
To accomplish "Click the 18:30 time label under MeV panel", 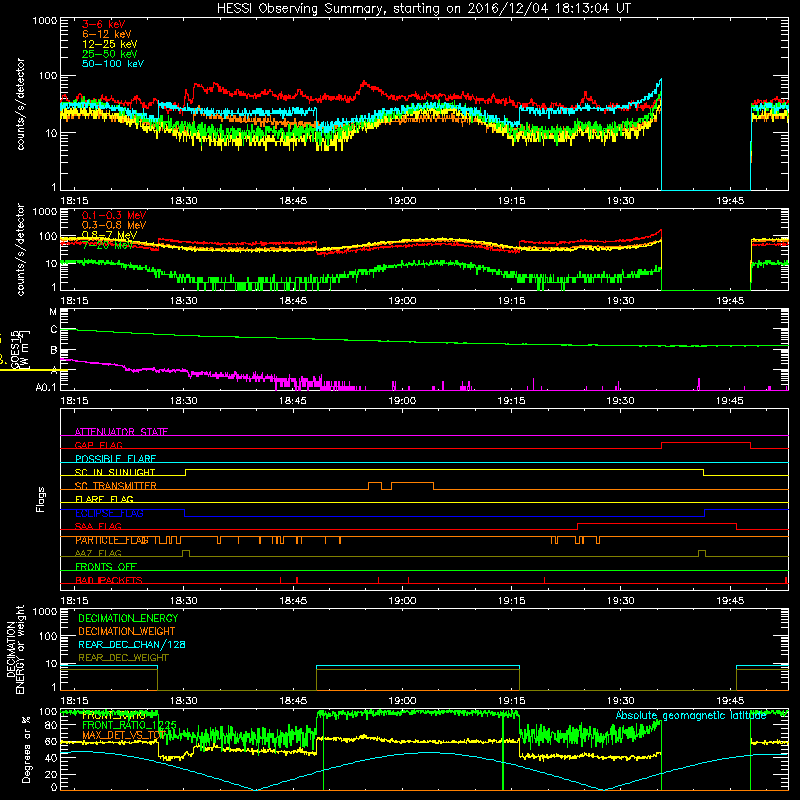I will point(184,301).
